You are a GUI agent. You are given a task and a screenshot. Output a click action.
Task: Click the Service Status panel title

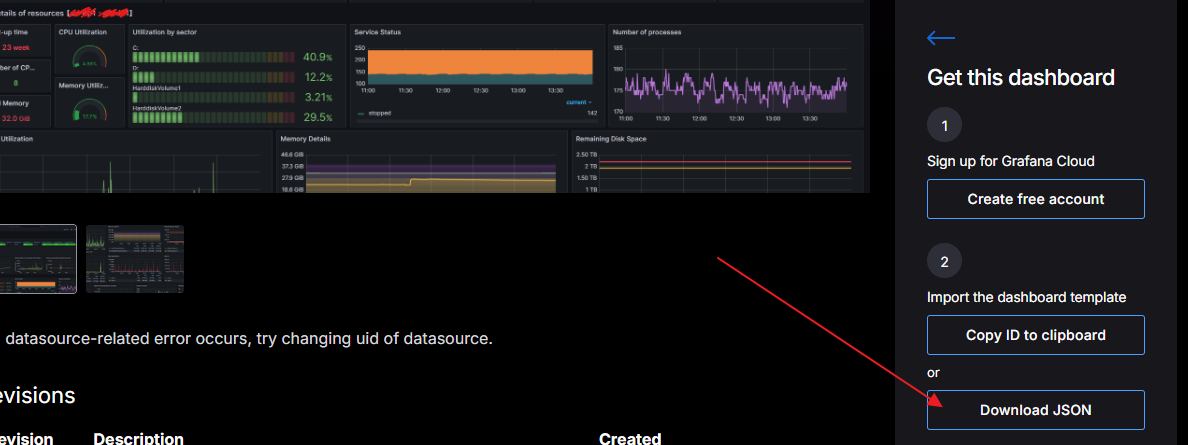click(377, 33)
